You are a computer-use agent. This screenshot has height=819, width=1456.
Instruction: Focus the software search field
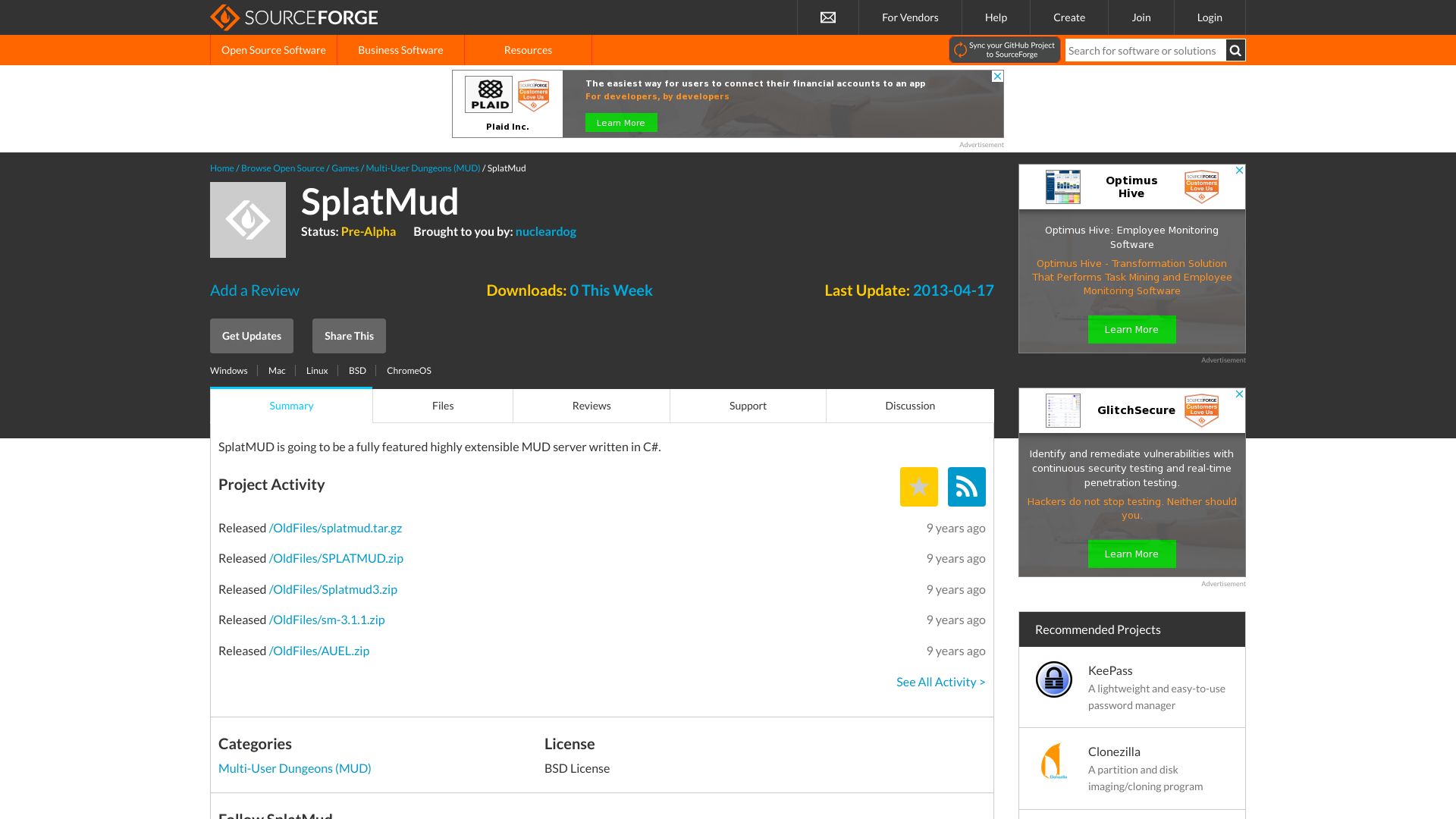click(x=1145, y=51)
